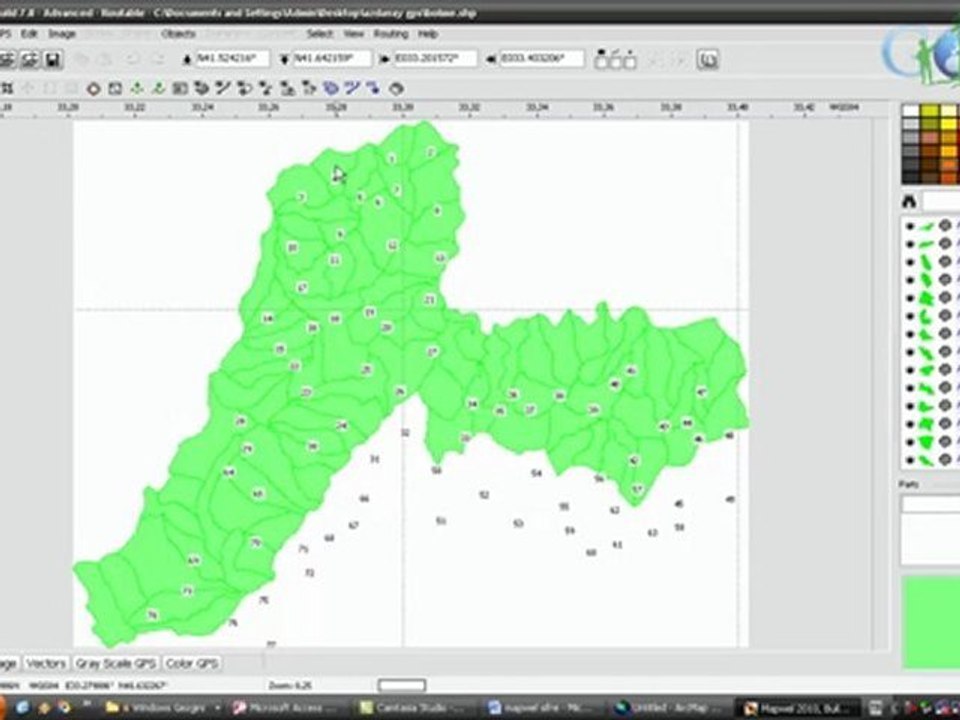This screenshot has height=720, width=960.
Task: Open the Routing menu
Action: point(391,34)
